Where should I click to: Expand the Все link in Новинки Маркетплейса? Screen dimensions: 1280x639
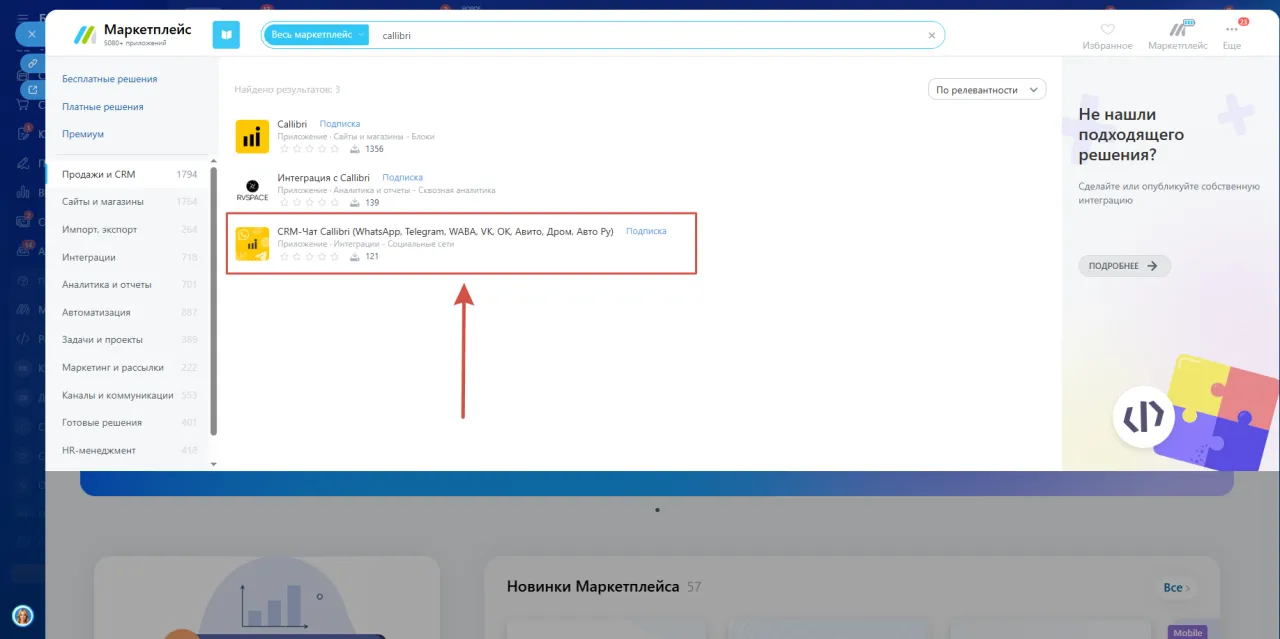point(1177,588)
